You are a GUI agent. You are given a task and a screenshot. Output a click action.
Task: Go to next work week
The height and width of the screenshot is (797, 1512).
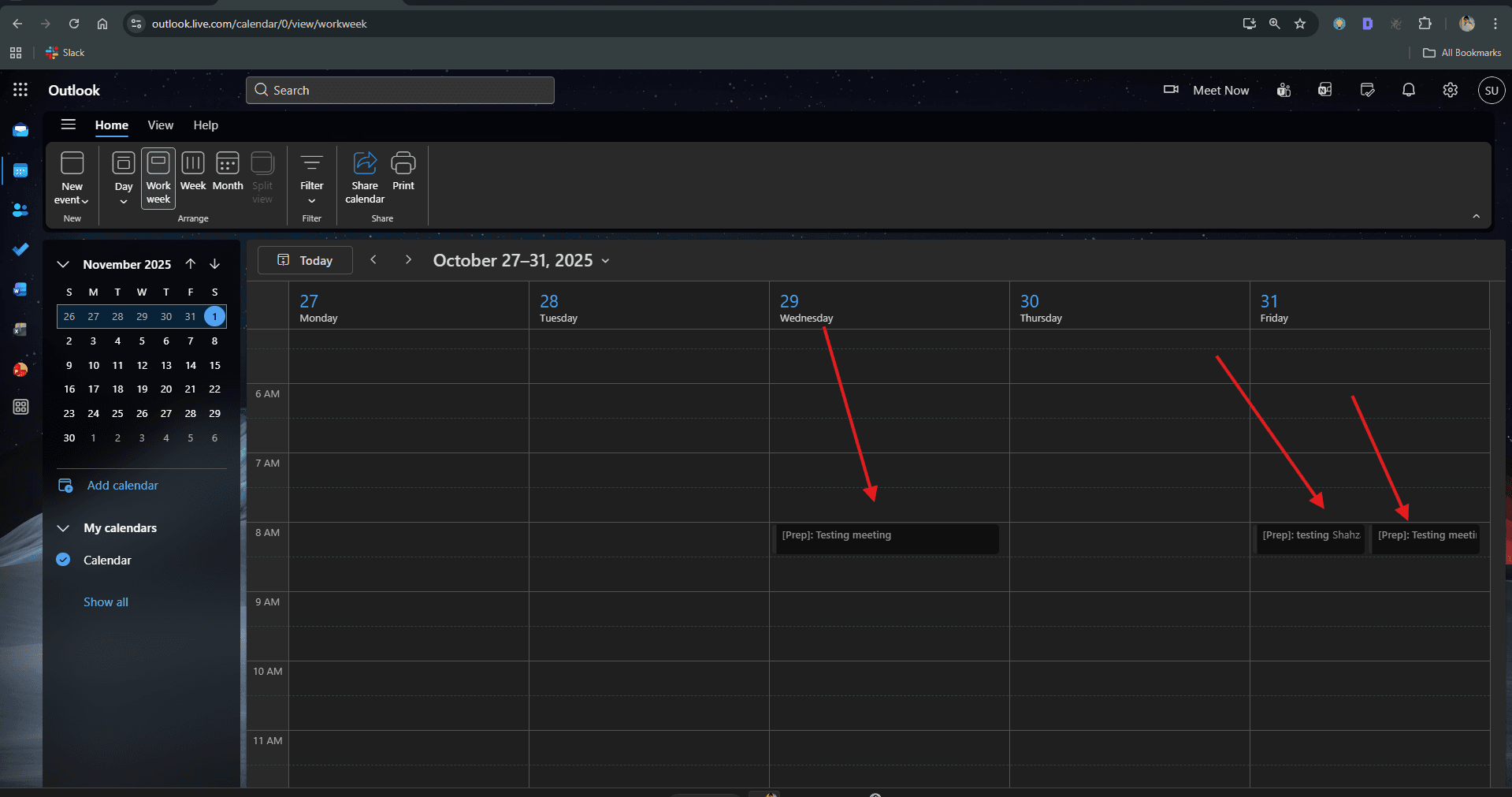[x=408, y=259]
